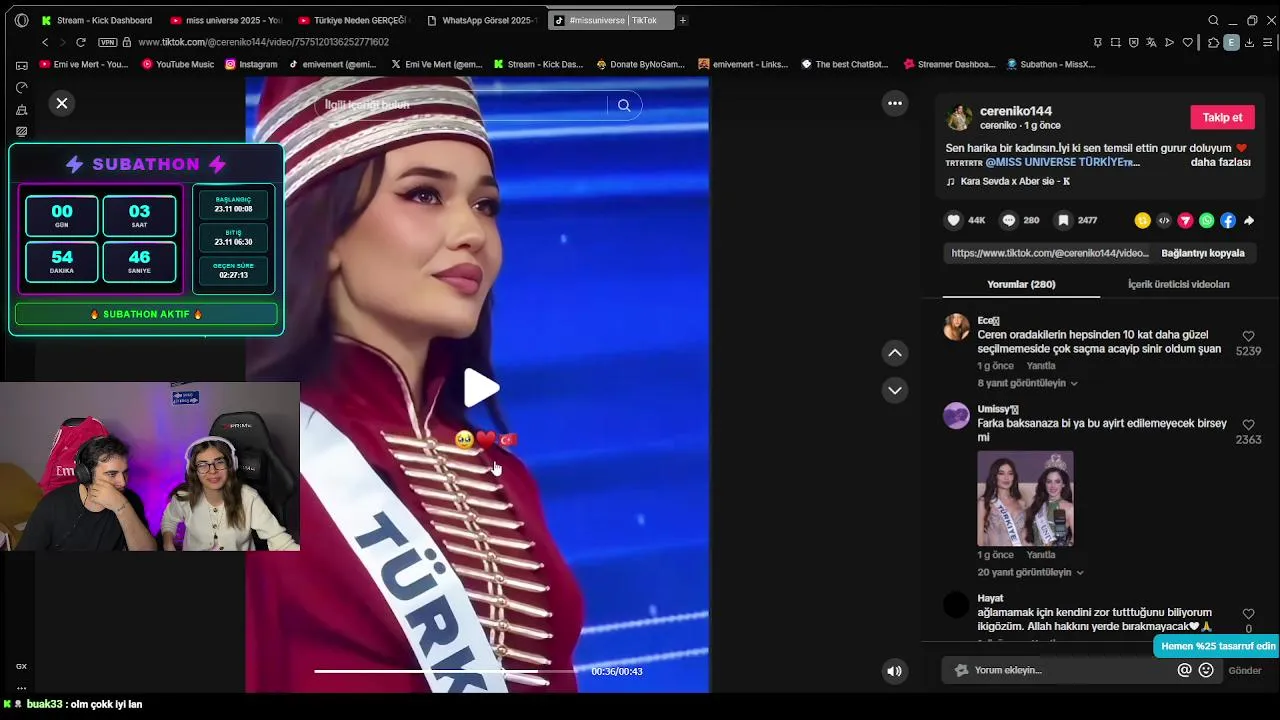Viewport: 1280px width, 720px height.
Task: Open the Subathon - MissX bookmark
Action: [1051, 64]
